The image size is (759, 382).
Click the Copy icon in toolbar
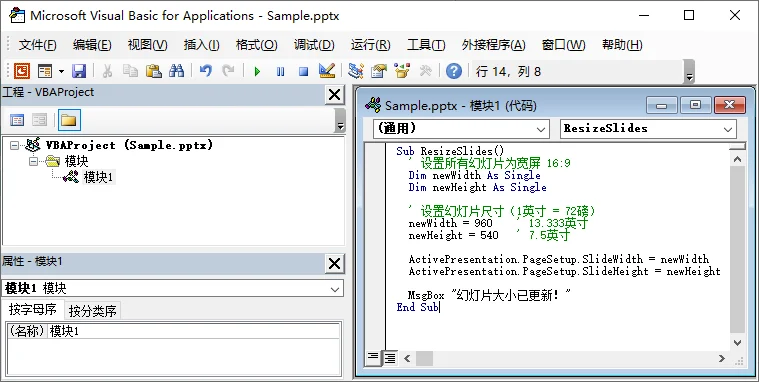(130, 71)
